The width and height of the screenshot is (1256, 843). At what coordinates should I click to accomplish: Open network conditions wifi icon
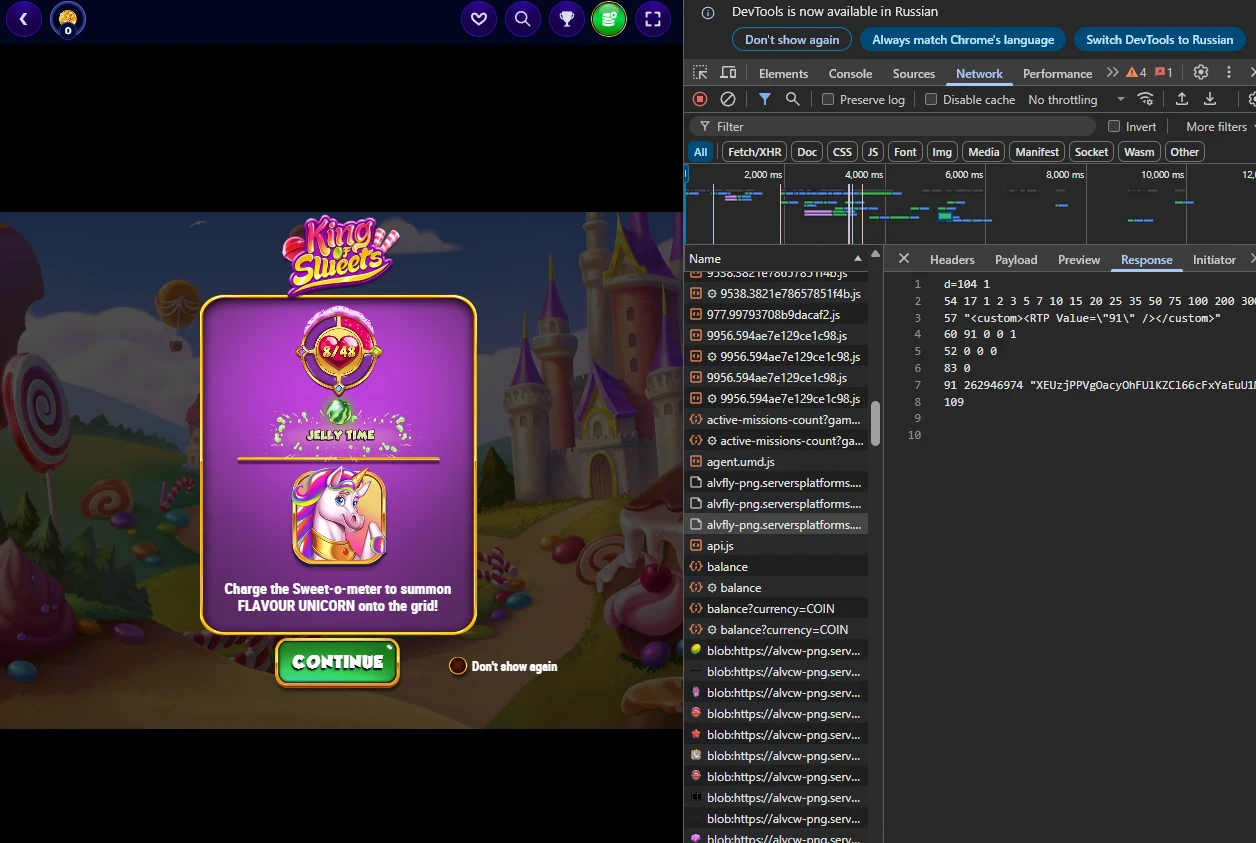click(x=1146, y=99)
